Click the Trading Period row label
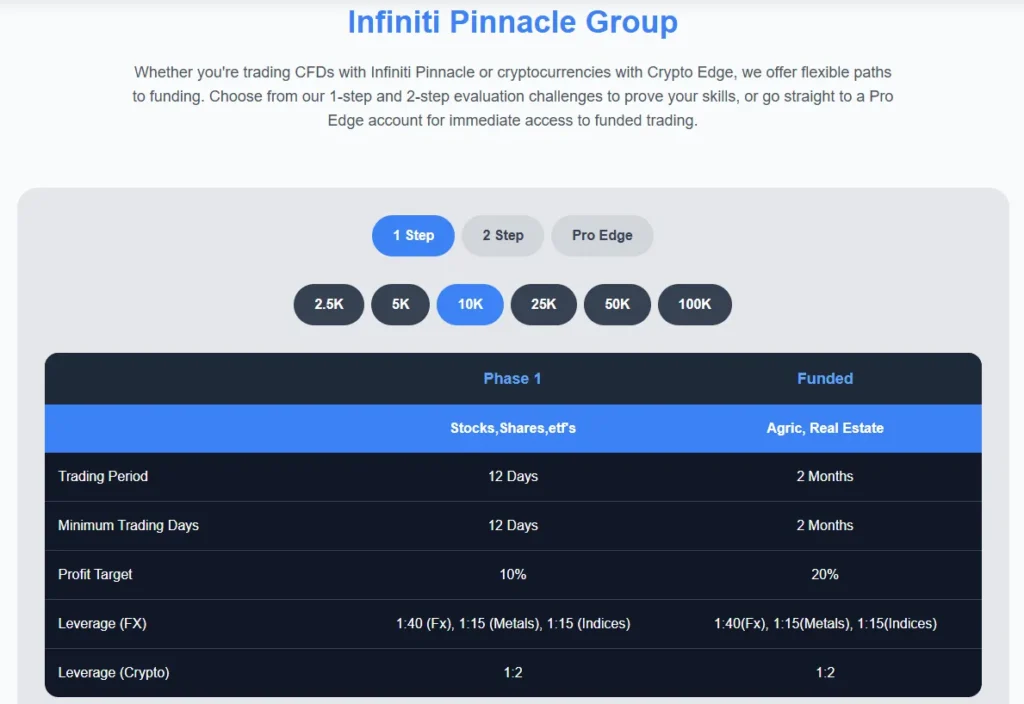Viewport: 1024px width, 704px height. 103,476
